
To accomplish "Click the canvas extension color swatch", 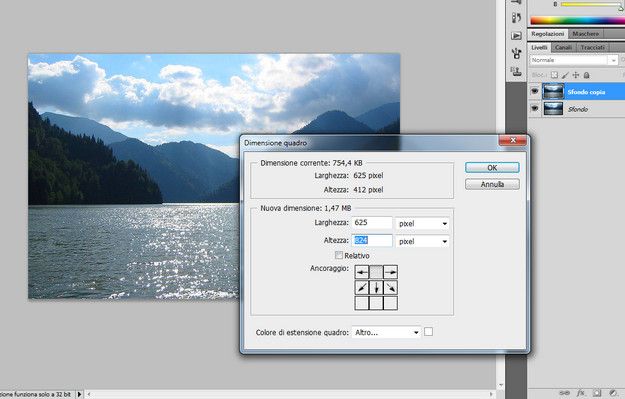I will 428,332.
